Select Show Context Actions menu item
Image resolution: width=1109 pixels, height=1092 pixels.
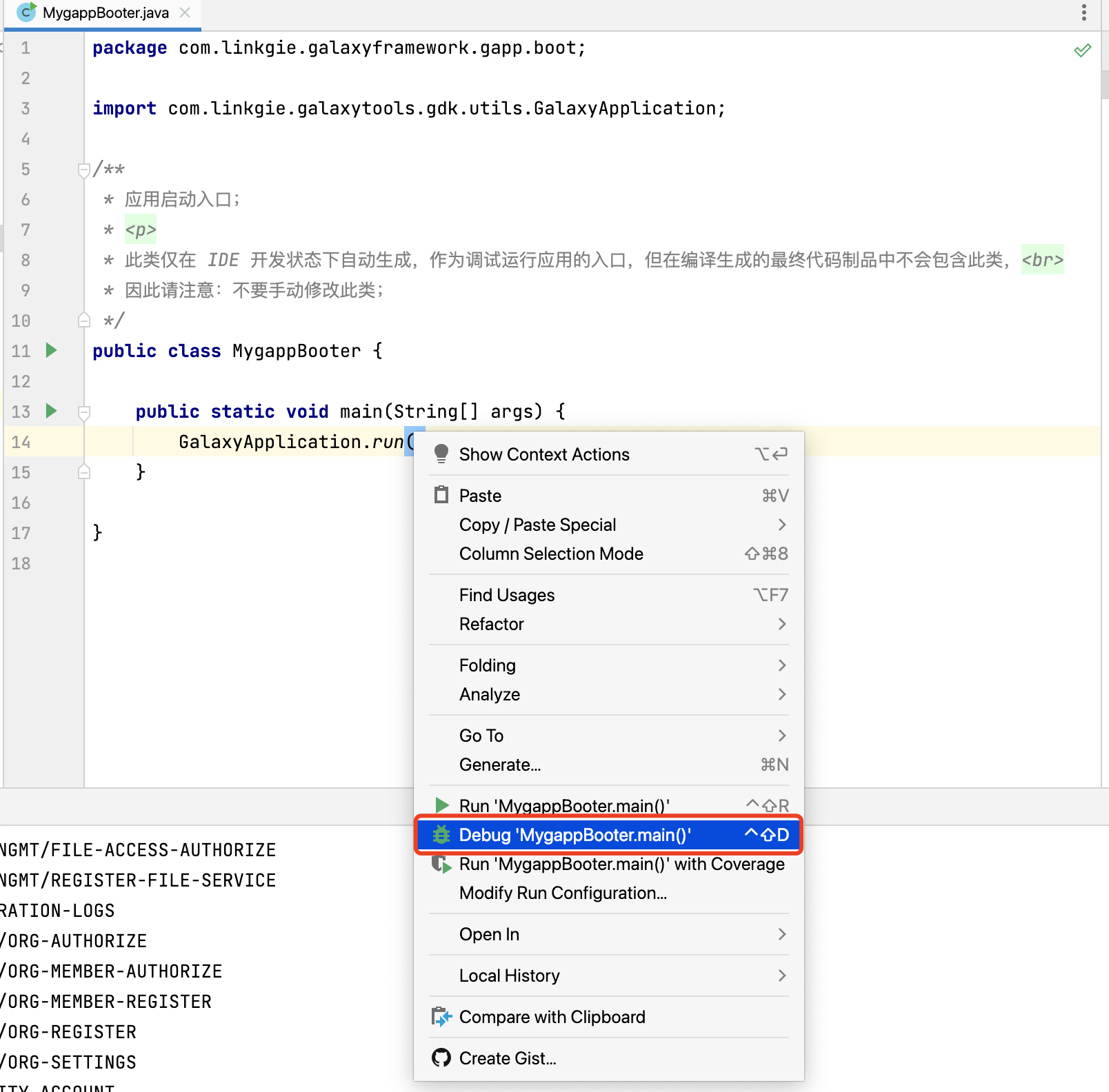click(x=609, y=454)
